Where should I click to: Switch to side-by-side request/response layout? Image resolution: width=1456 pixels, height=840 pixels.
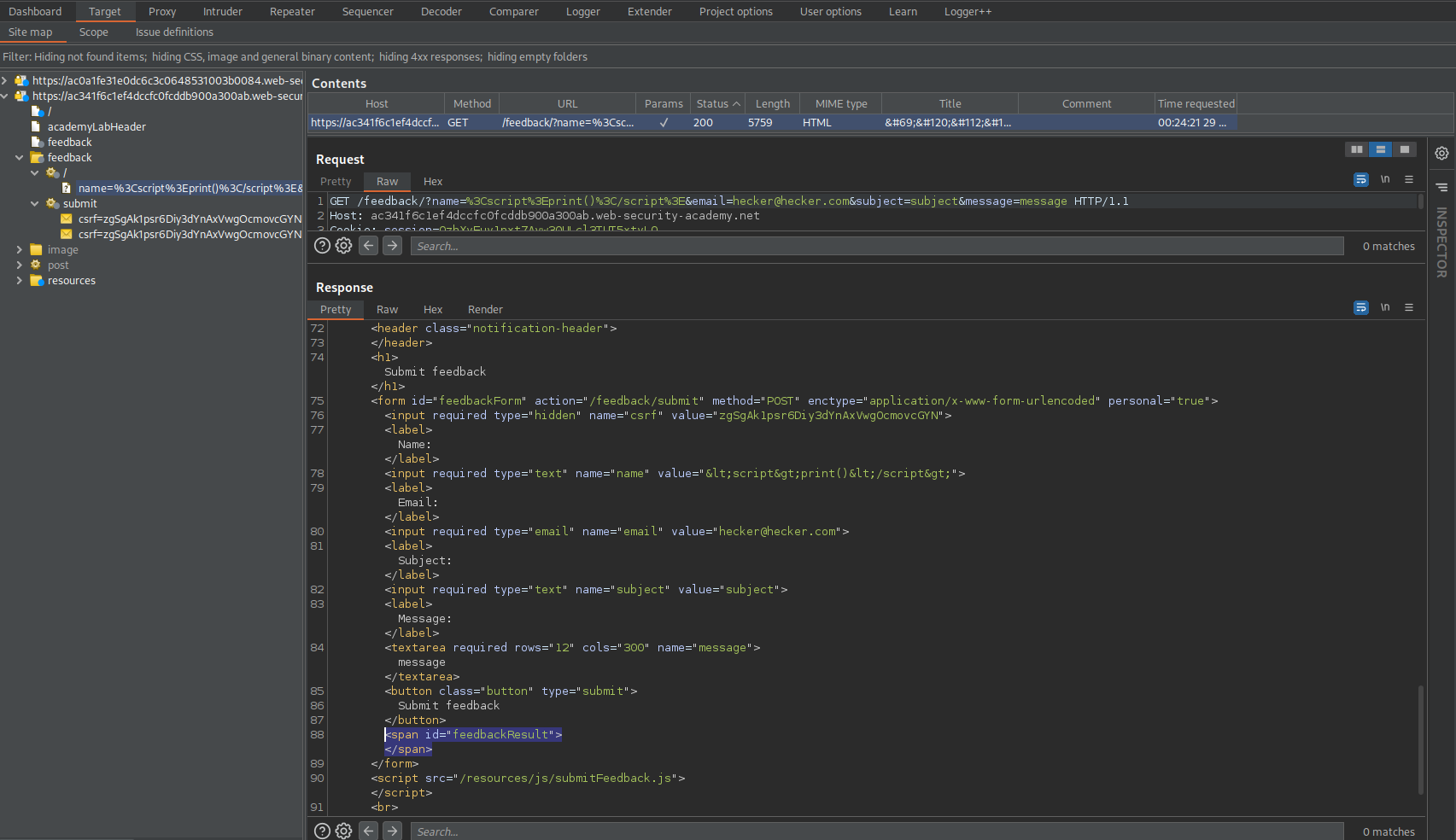click(1357, 149)
